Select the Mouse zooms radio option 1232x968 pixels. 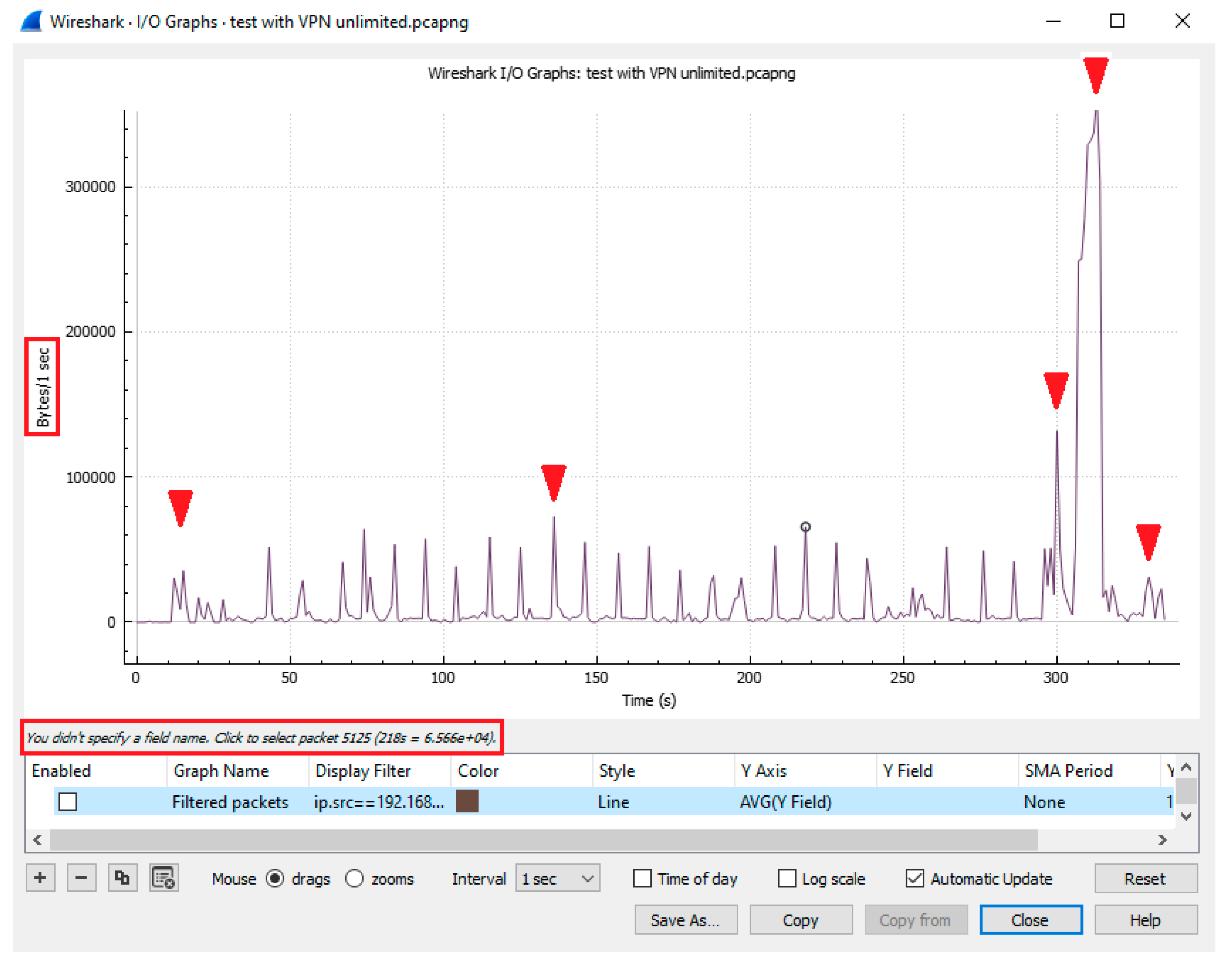coord(354,878)
